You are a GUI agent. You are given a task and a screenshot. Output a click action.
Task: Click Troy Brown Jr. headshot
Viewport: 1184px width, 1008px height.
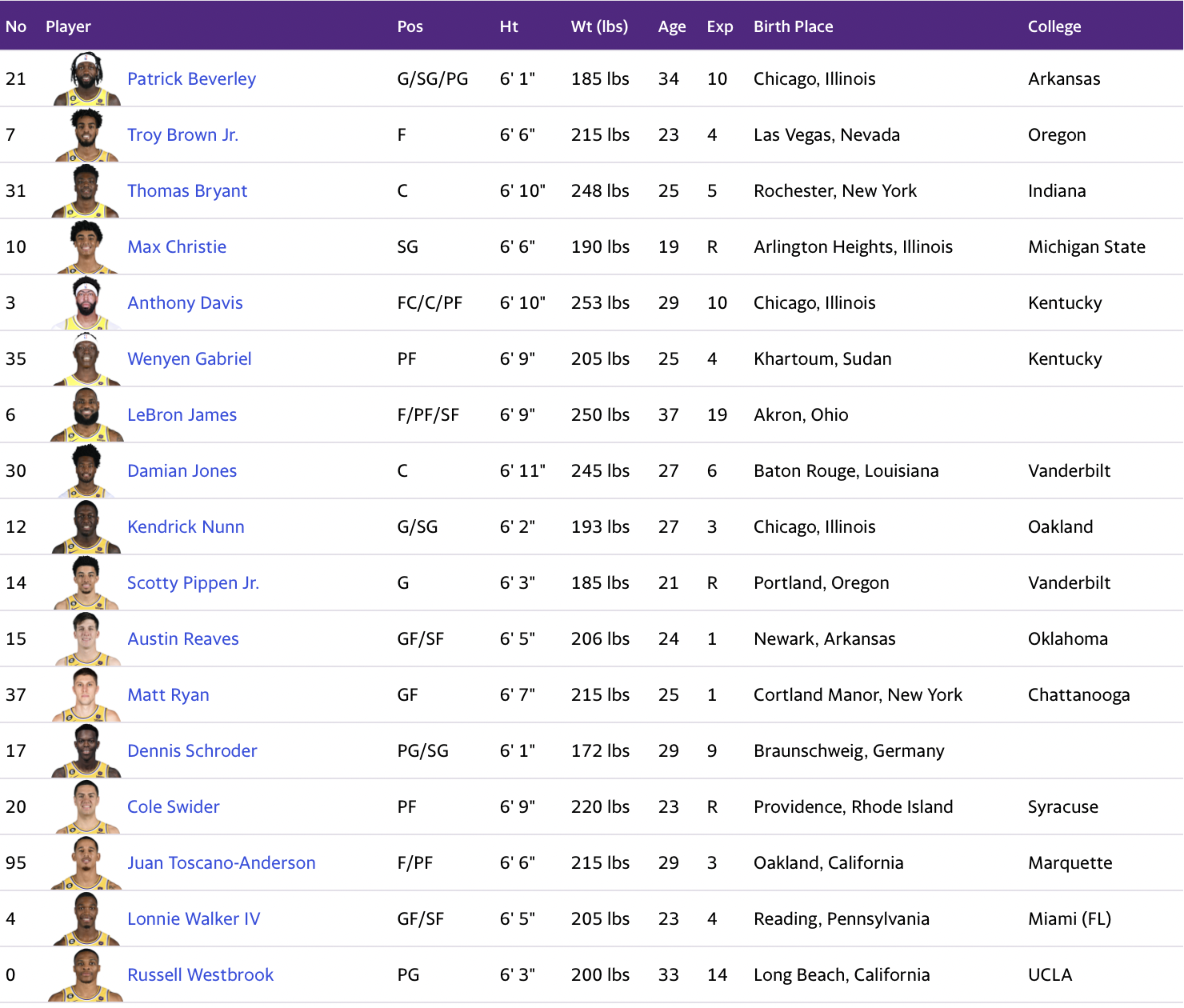click(x=86, y=134)
